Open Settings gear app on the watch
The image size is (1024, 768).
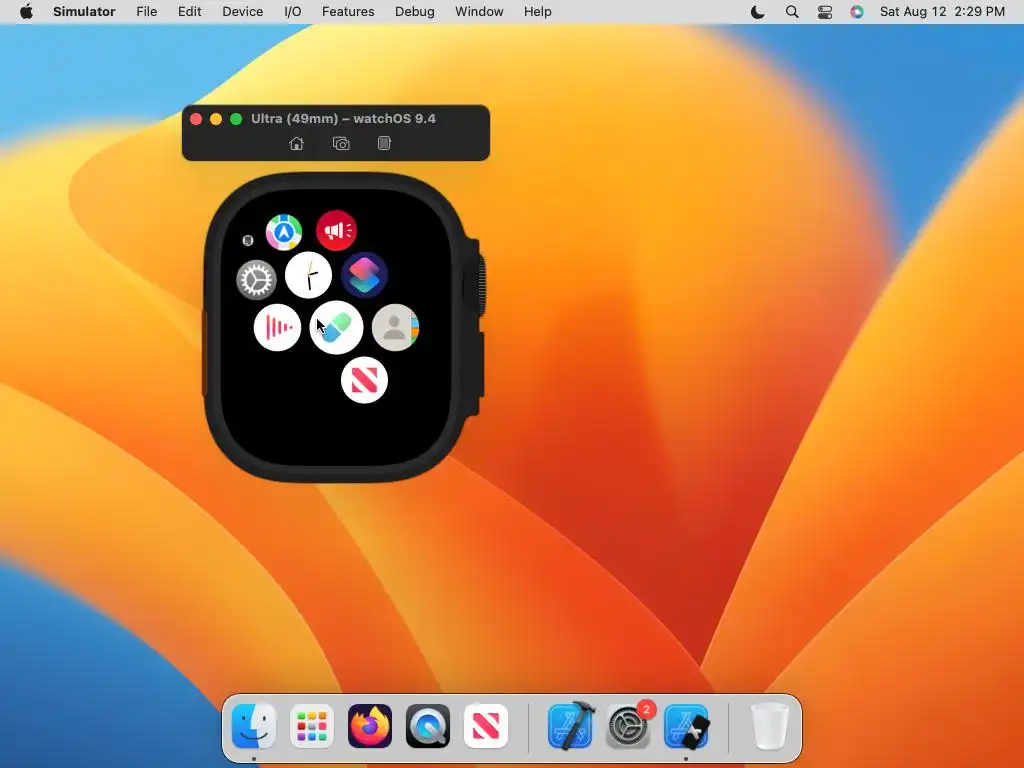[x=256, y=280]
